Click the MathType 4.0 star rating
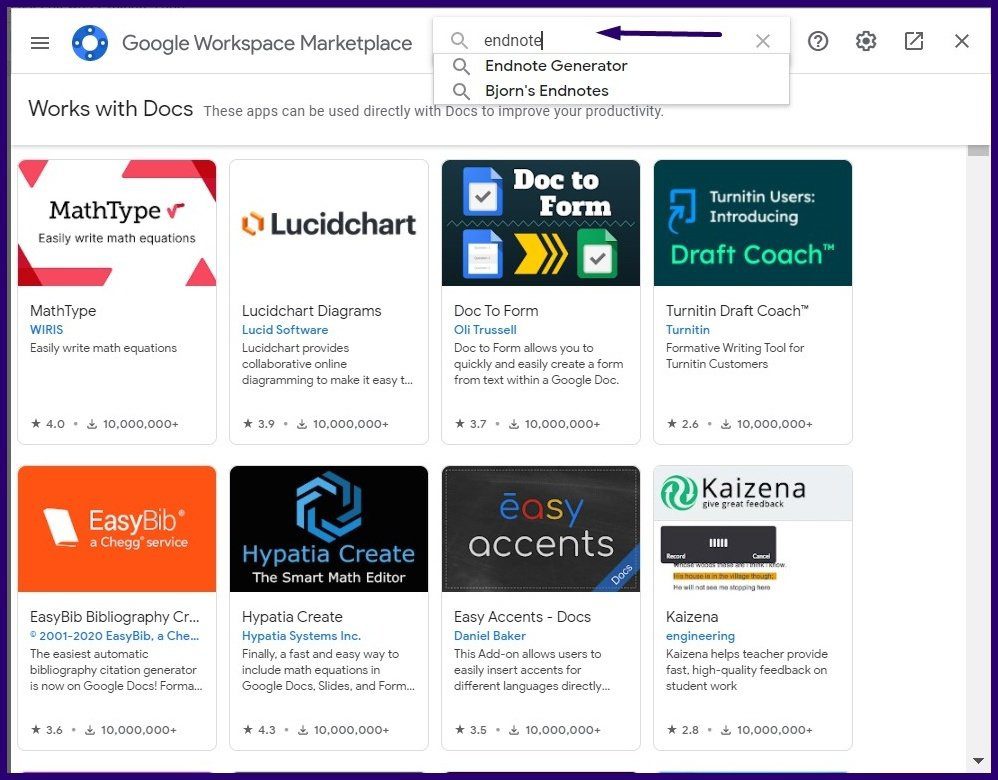 pyautogui.click(x=48, y=424)
